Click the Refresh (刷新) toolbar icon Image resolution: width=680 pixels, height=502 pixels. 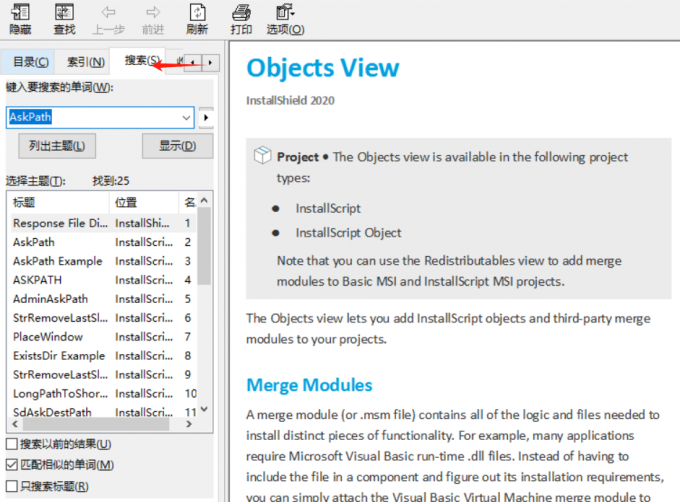(197, 13)
